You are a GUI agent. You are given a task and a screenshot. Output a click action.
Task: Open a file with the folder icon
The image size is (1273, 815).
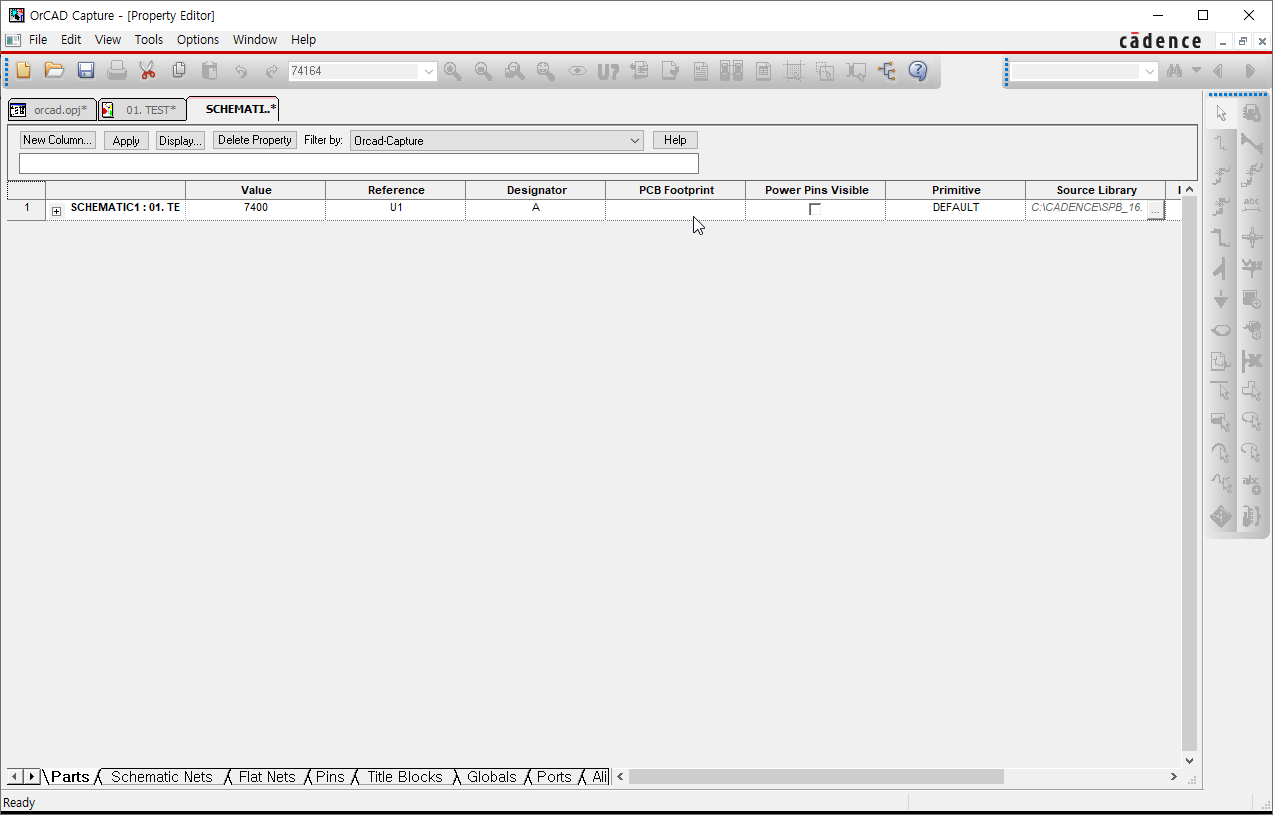pyautogui.click(x=54, y=71)
